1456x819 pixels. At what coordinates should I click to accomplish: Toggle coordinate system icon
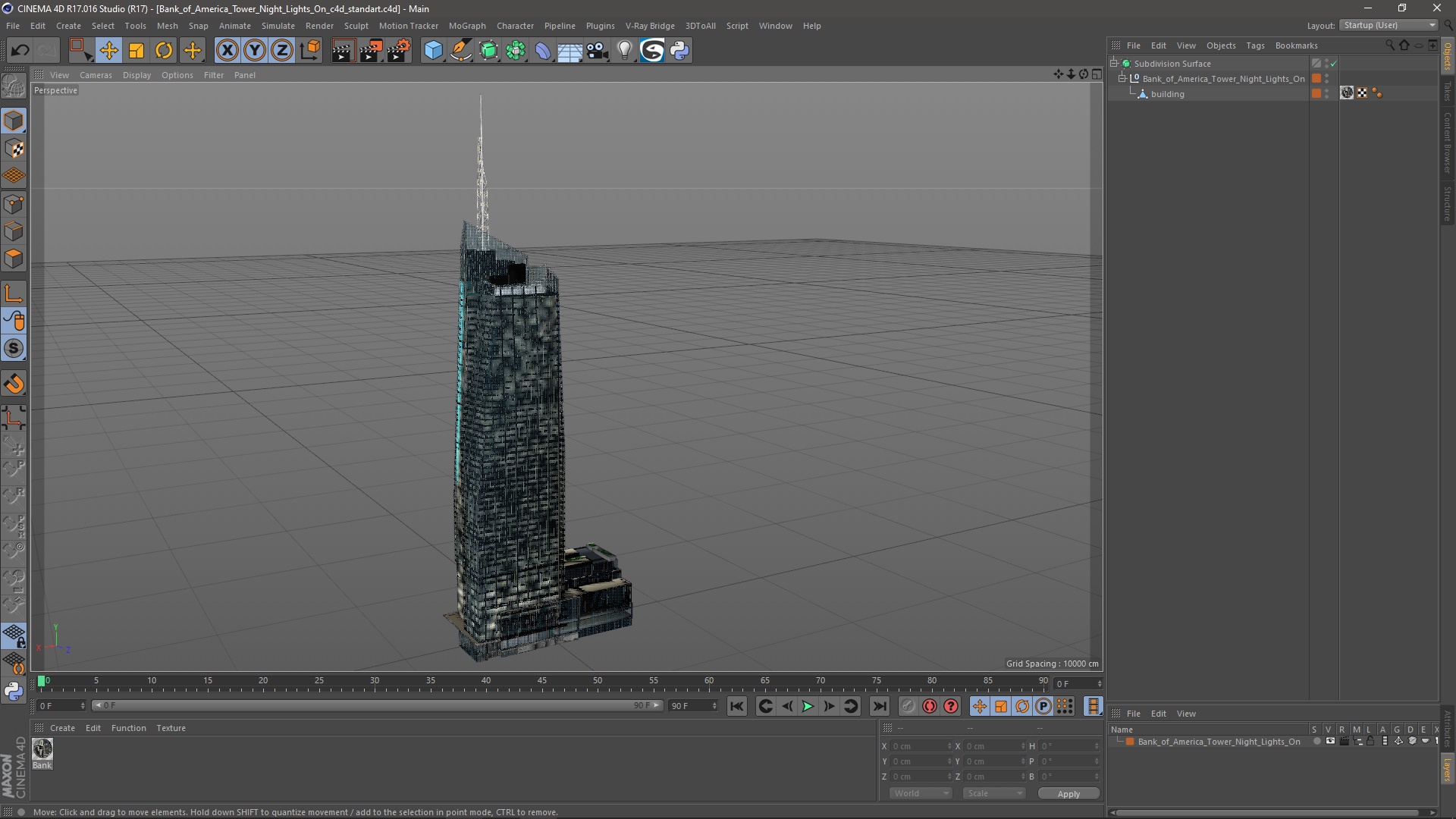click(309, 51)
